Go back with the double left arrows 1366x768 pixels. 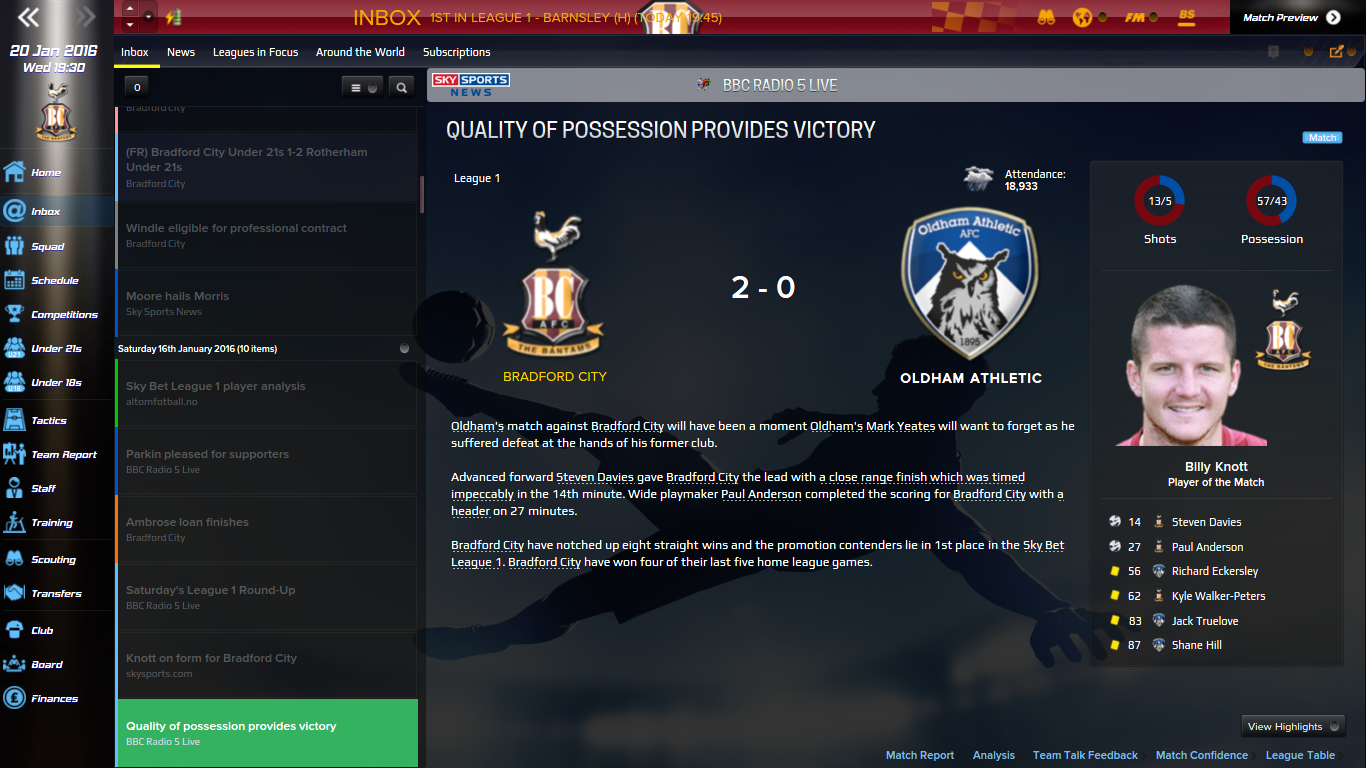click(29, 17)
